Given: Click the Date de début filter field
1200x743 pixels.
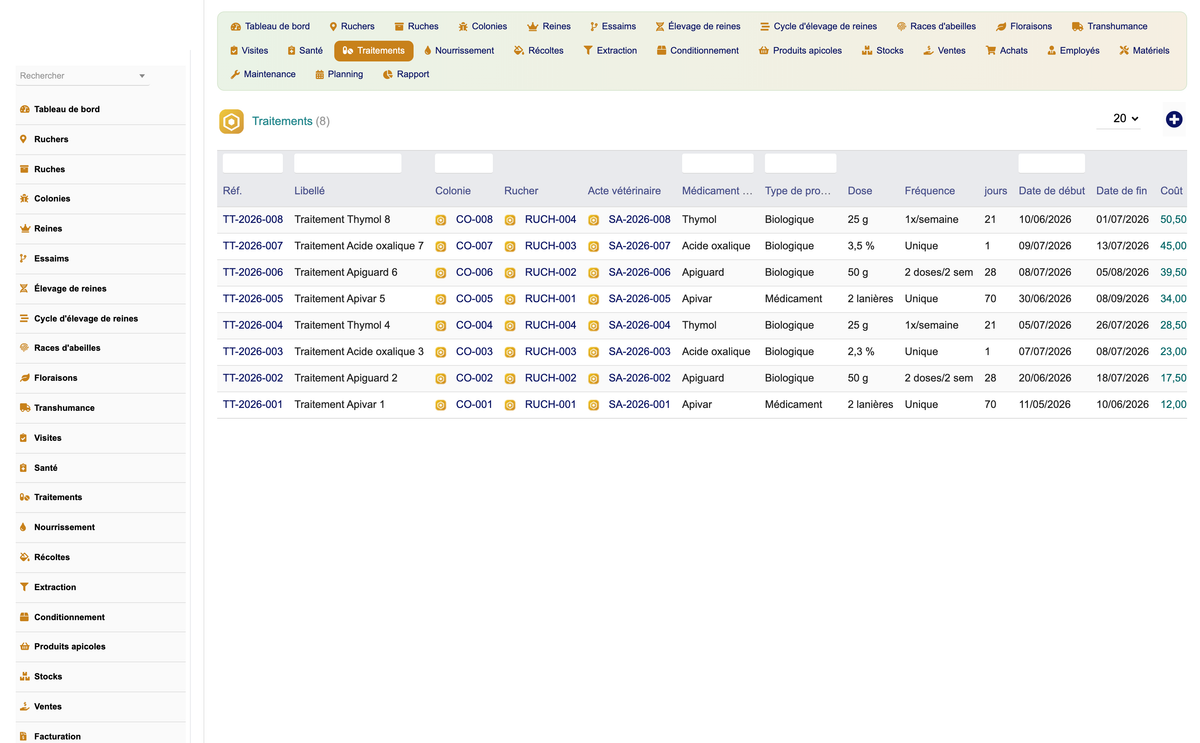Looking at the screenshot, I should [x=1052, y=163].
